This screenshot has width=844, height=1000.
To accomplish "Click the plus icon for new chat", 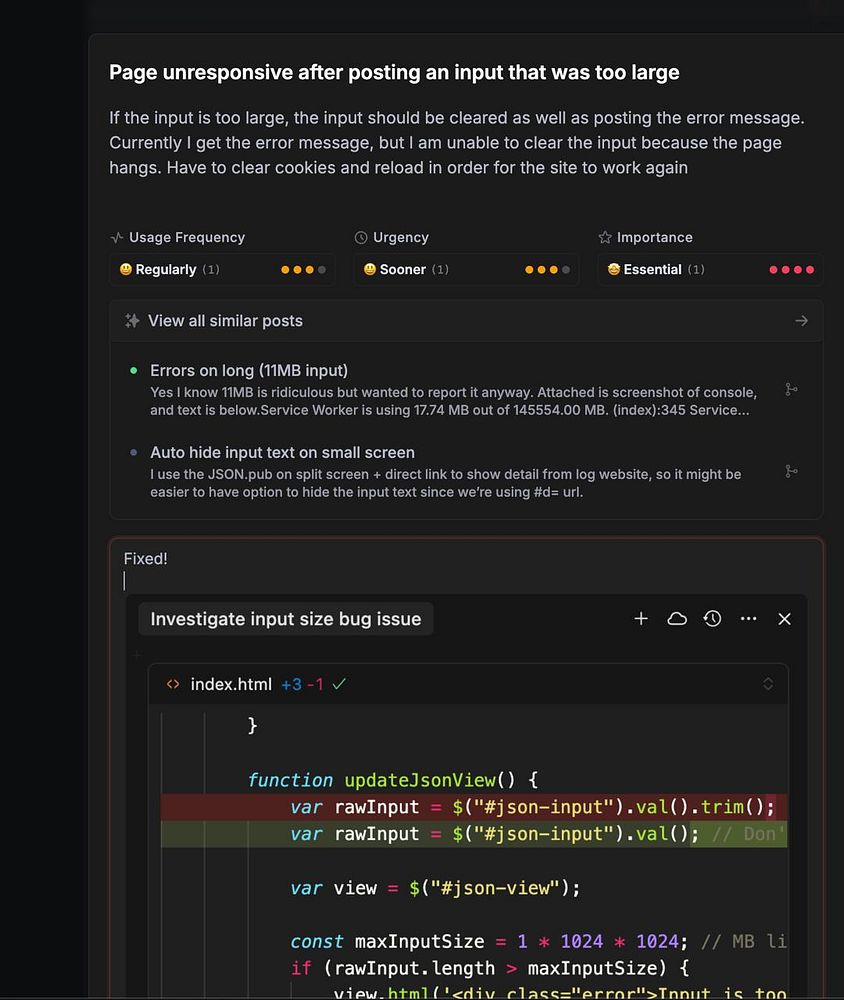I will coord(641,619).
